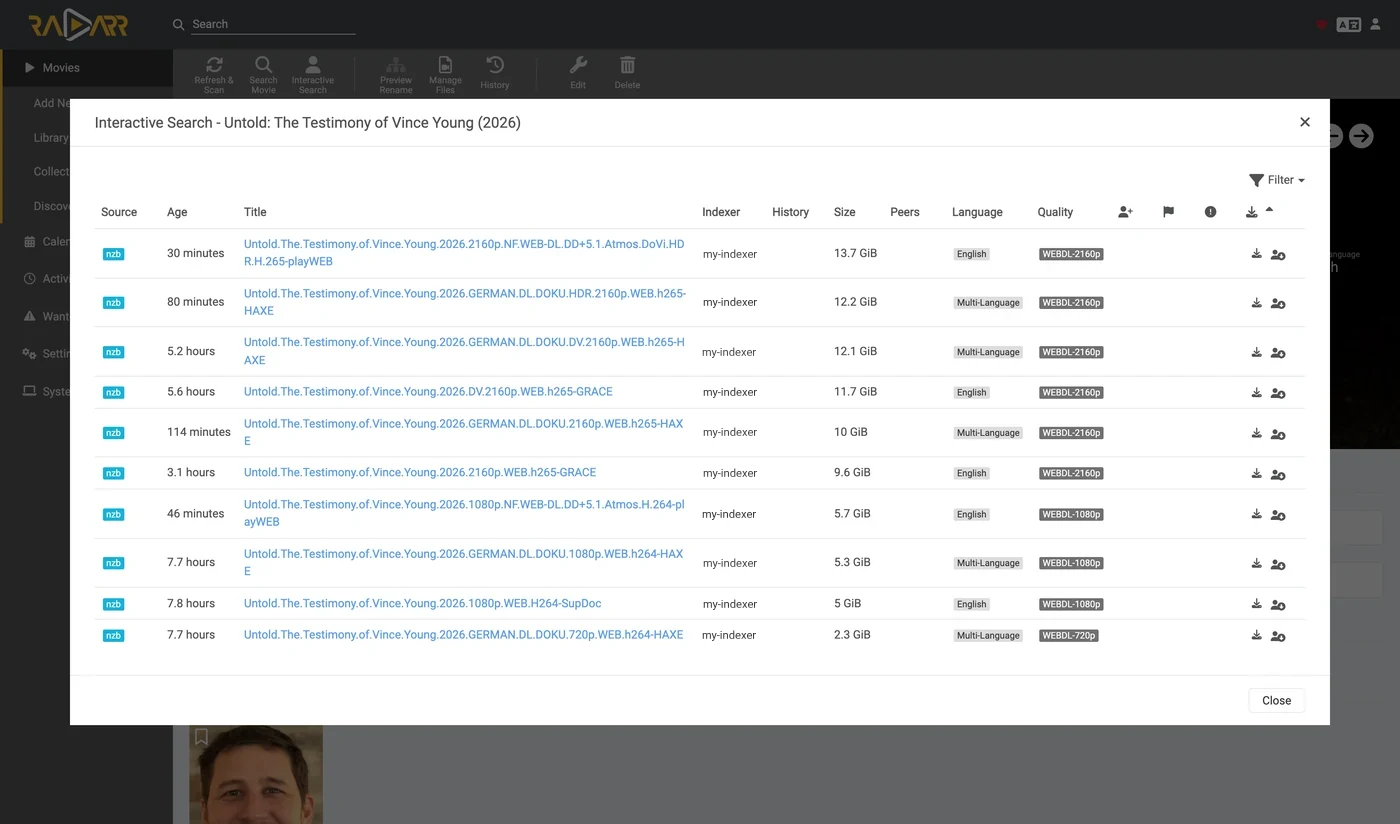Download the 5.7 GiB playWEB 1080p release

coord(1256,514)
